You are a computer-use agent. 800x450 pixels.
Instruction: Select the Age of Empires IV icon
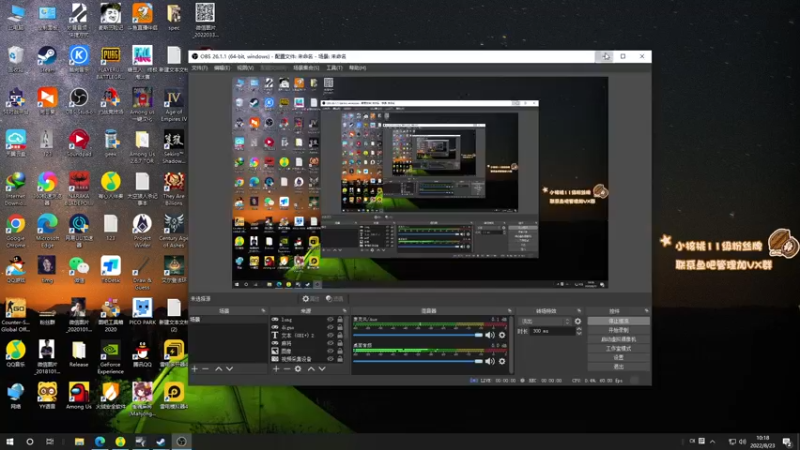173,105
